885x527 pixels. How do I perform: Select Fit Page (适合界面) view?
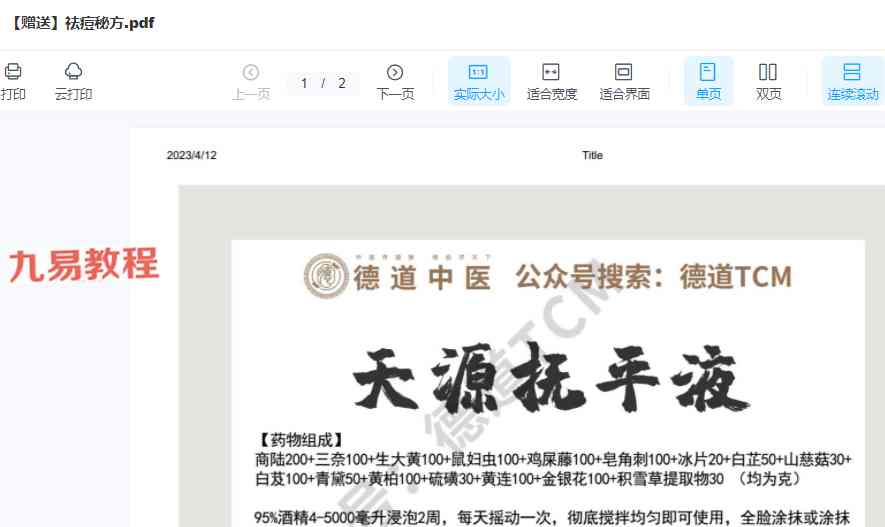[x=624, y=82]
